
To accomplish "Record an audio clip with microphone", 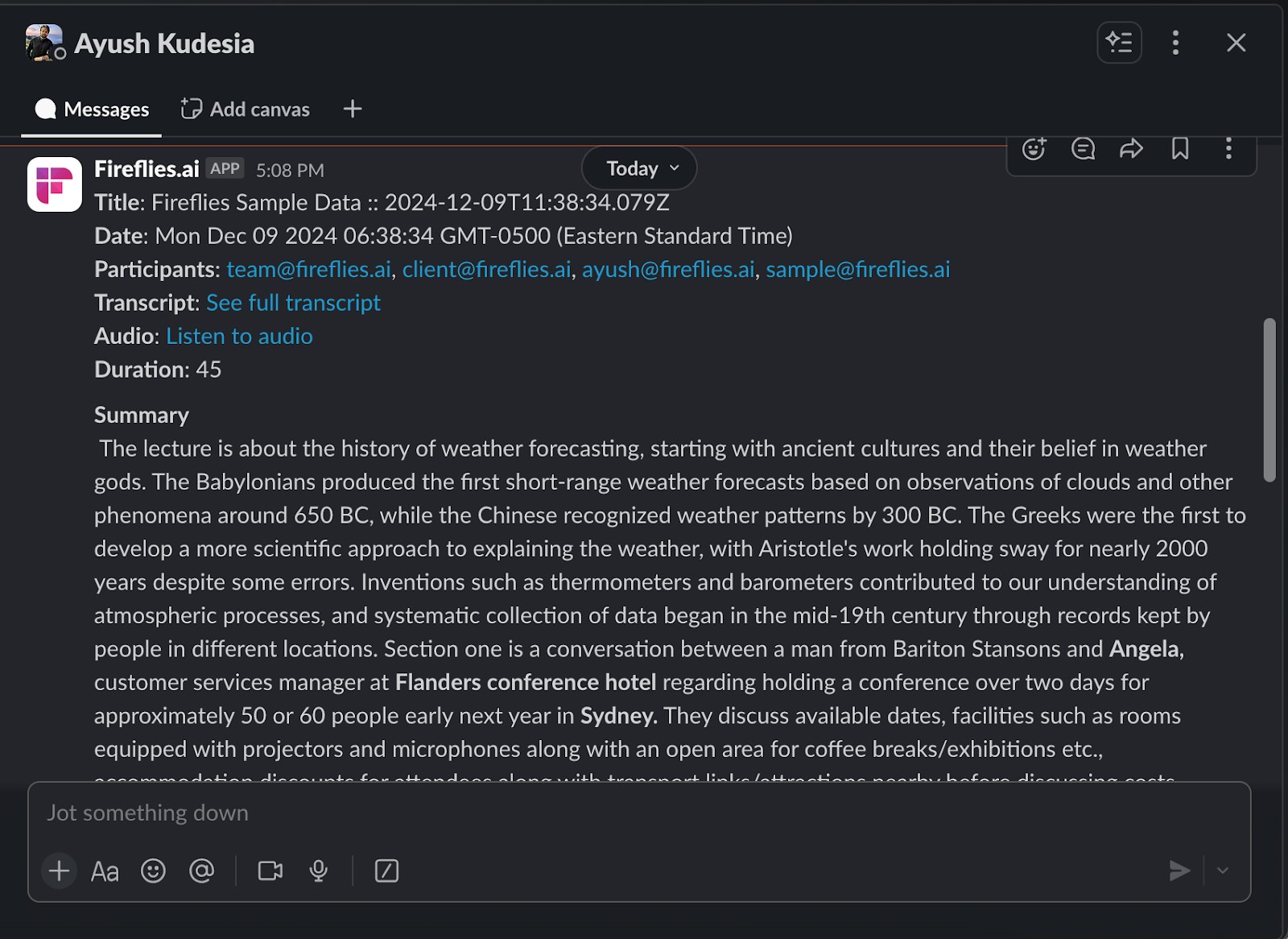I will 319,871.
